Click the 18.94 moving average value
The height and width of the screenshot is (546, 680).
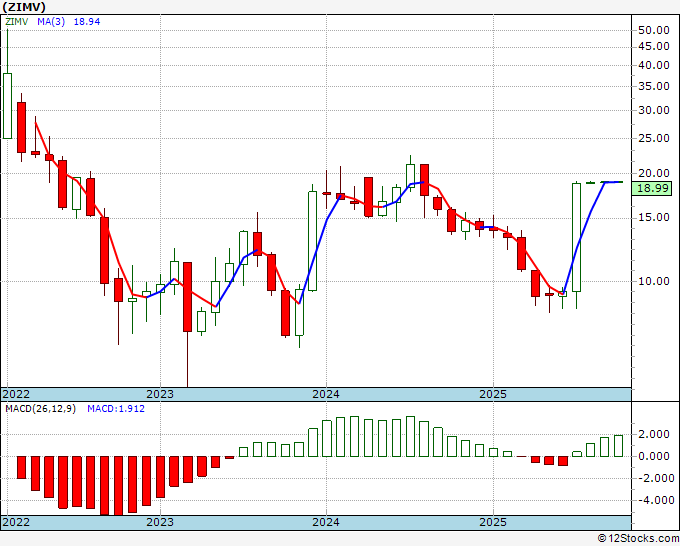pos(87,22)
